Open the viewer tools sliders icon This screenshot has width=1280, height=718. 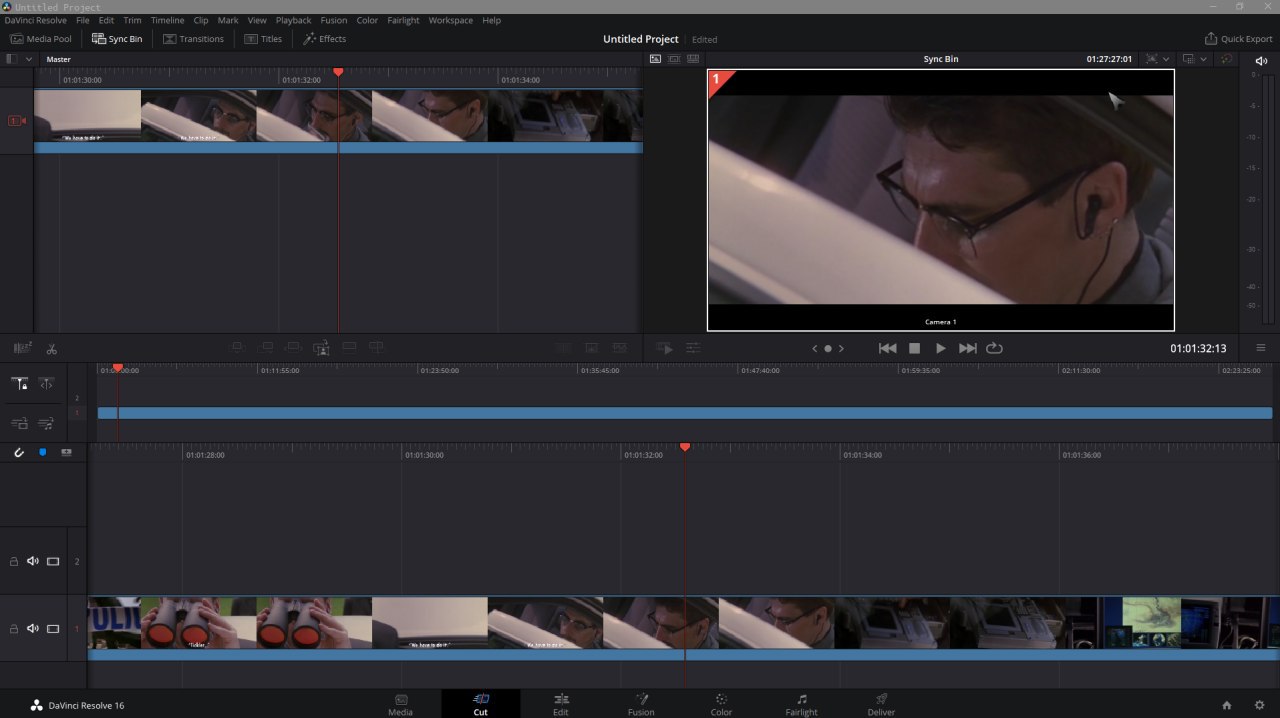(x=692, y=348)
